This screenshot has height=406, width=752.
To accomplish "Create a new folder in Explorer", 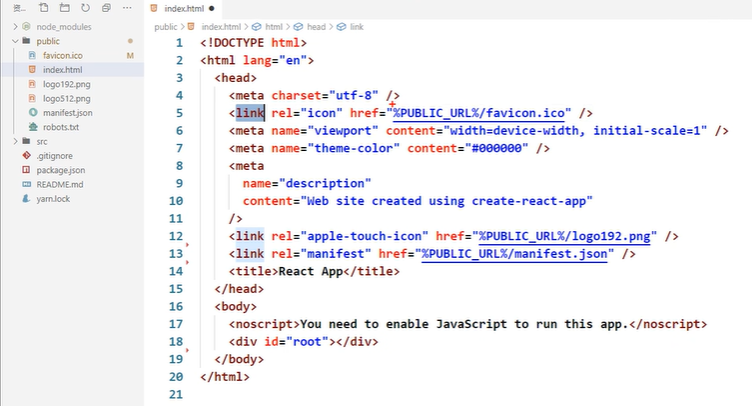I will (x=64, y=8).
